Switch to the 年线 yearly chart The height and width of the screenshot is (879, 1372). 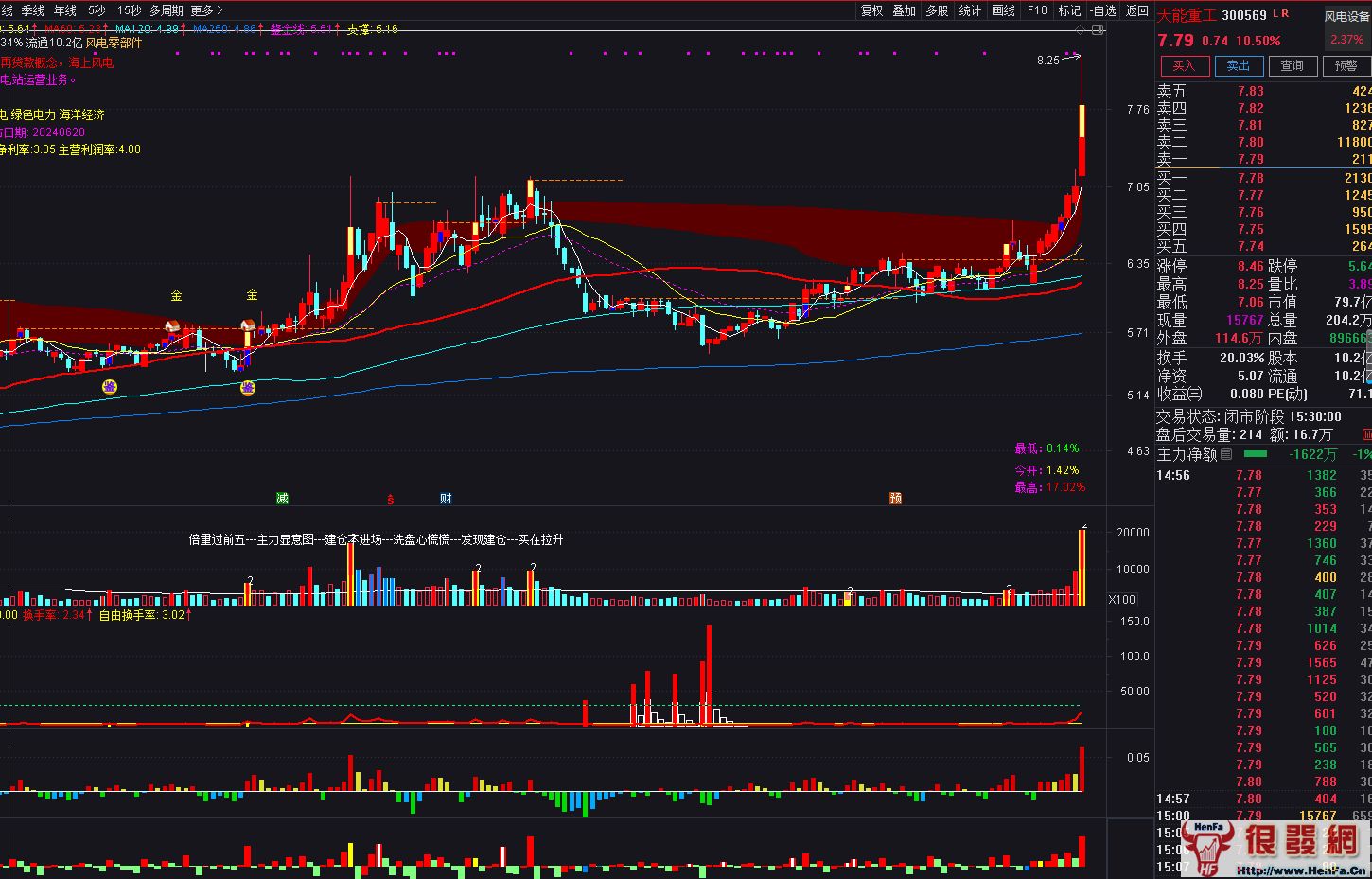pos(64,10)
